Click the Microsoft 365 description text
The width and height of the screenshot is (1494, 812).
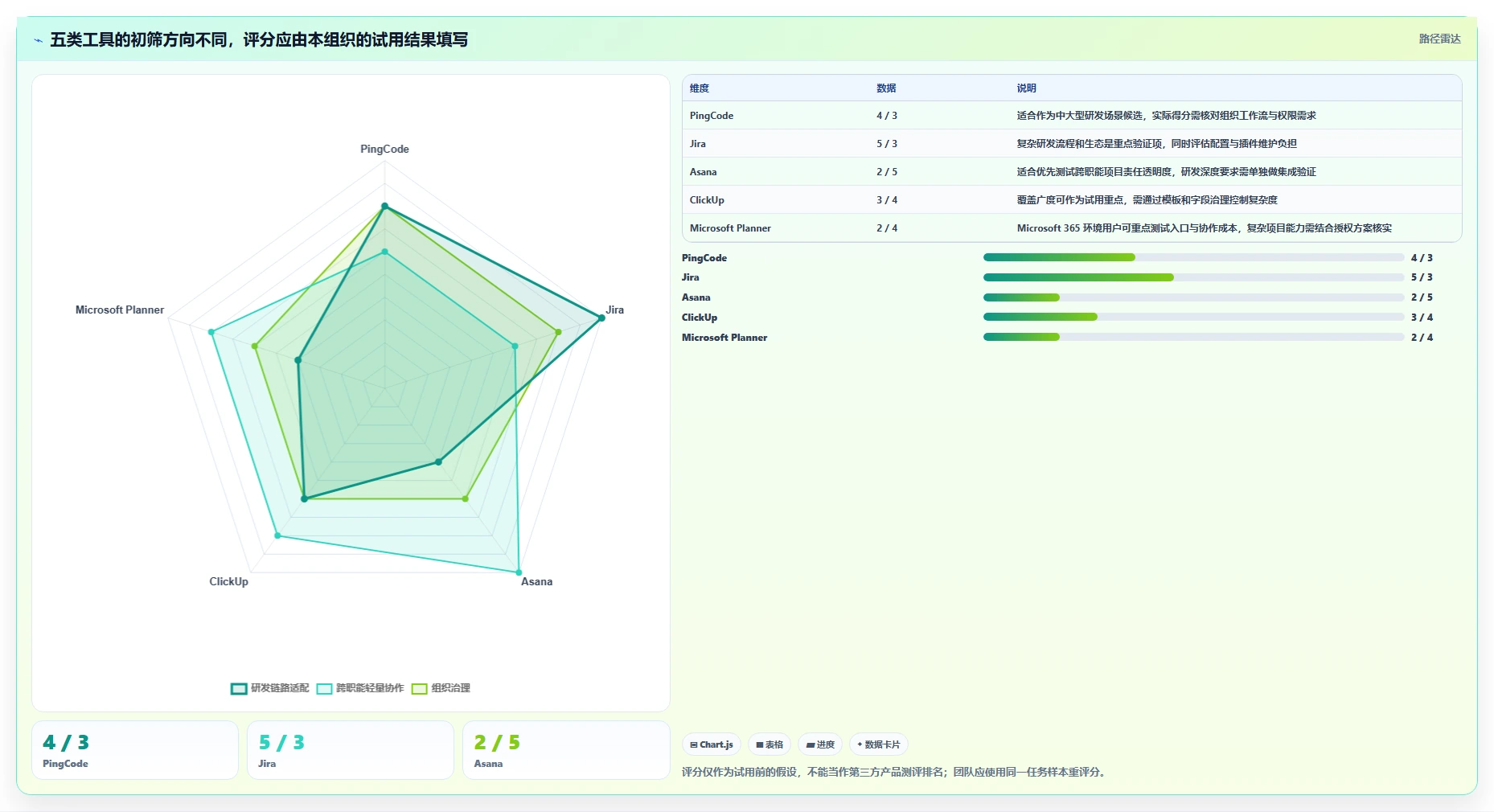1205,228
